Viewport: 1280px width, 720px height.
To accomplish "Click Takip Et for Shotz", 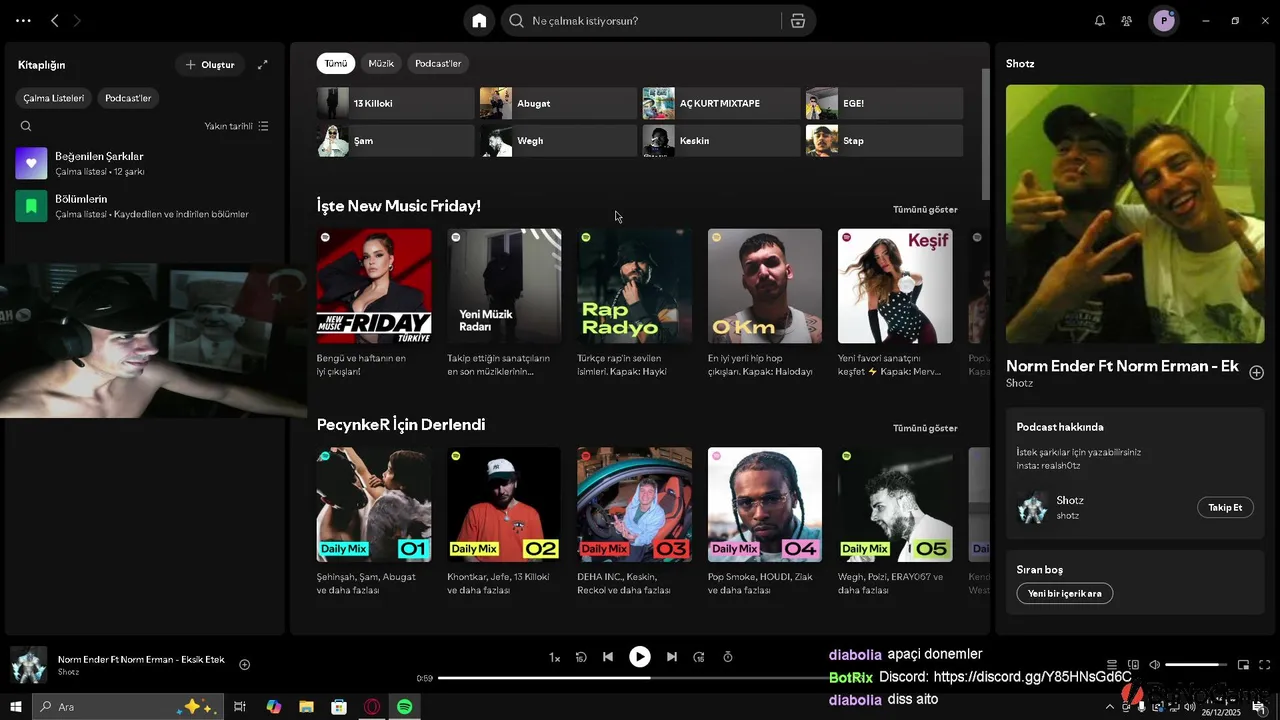I will pos(1225,508).
